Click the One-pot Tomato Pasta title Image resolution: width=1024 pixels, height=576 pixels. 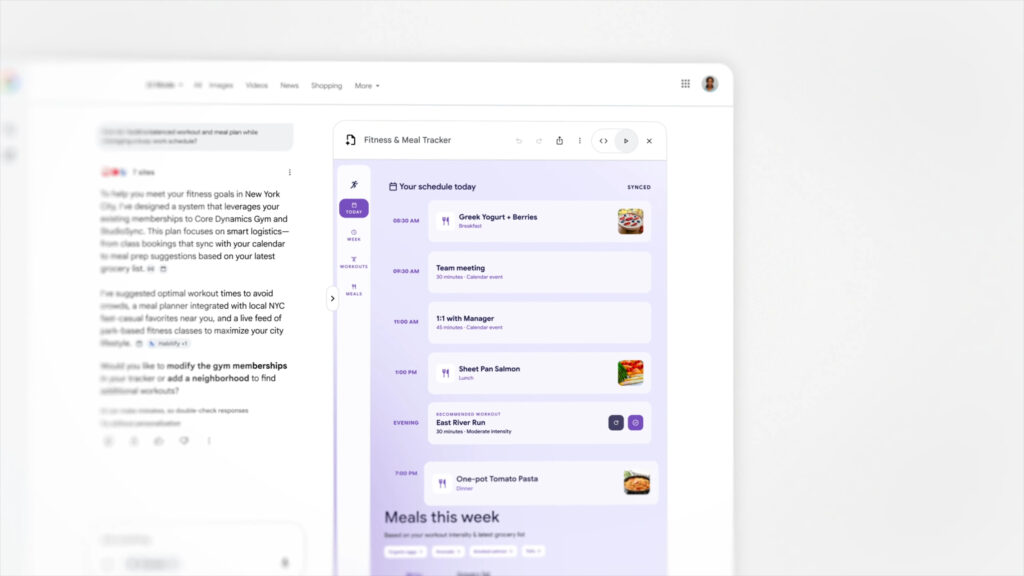coord(497,479)
